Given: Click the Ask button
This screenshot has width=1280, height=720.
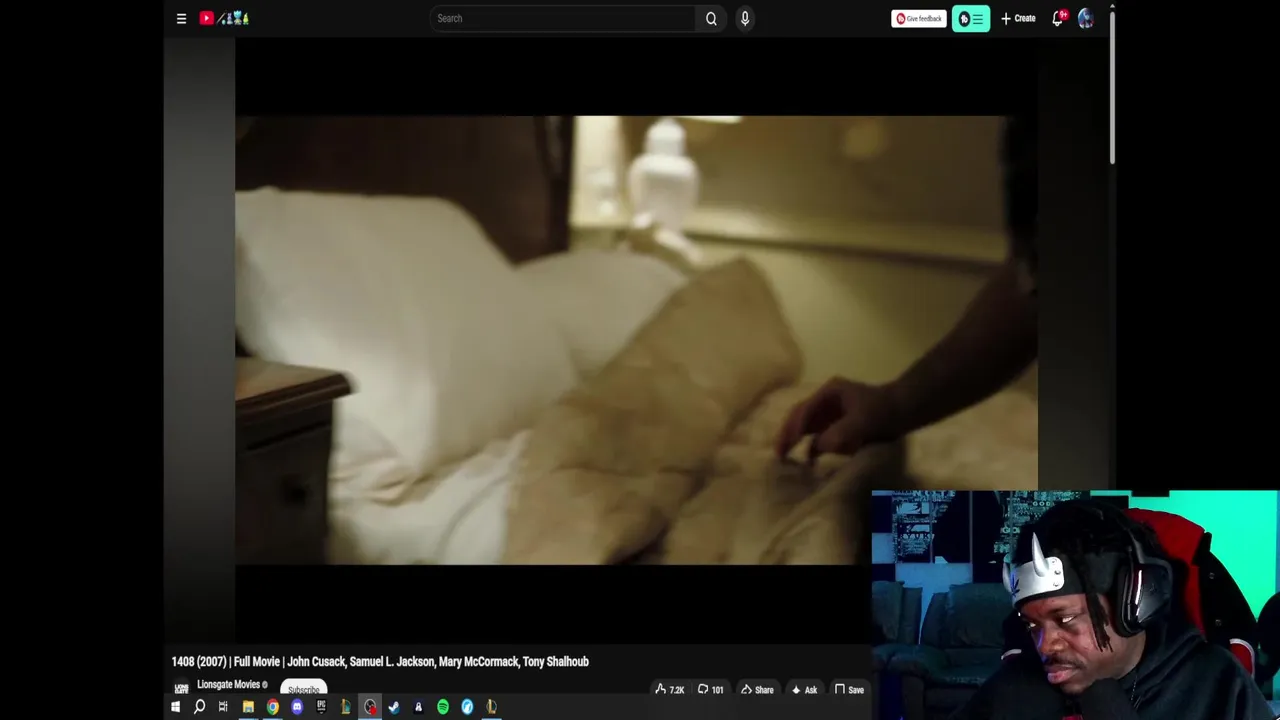Looking at the screenshot, I should tap(804, 689).
